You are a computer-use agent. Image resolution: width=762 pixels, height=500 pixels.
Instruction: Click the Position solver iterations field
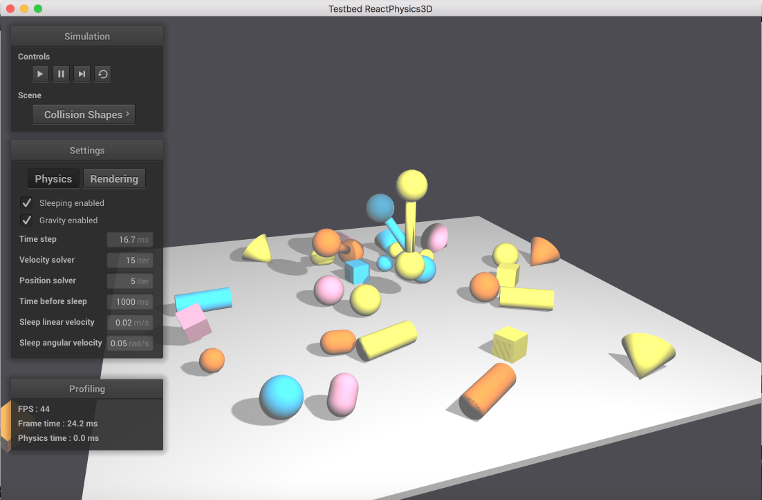click(130, 281)
